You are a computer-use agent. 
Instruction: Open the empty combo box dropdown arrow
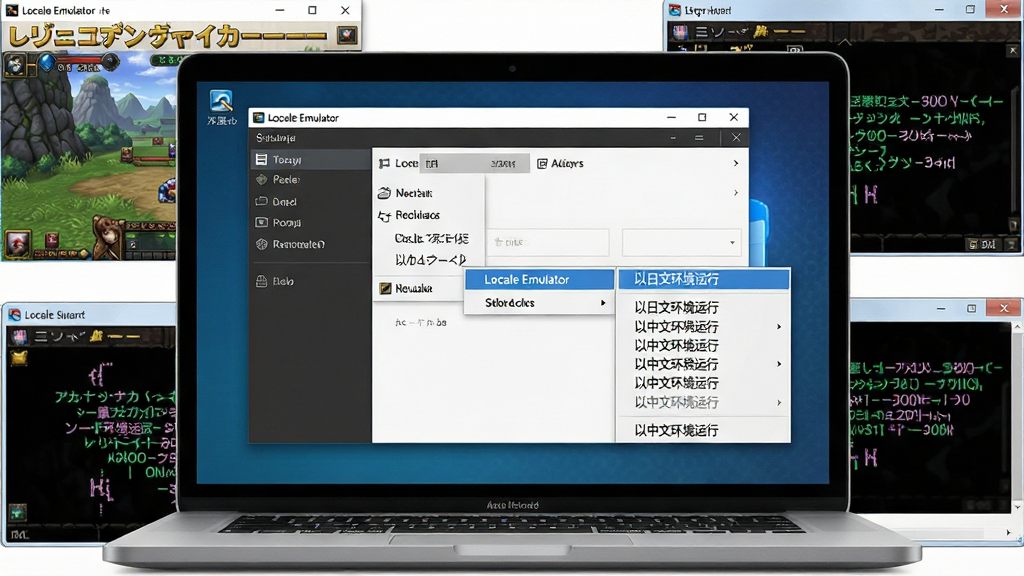click(x=732, y=242)
